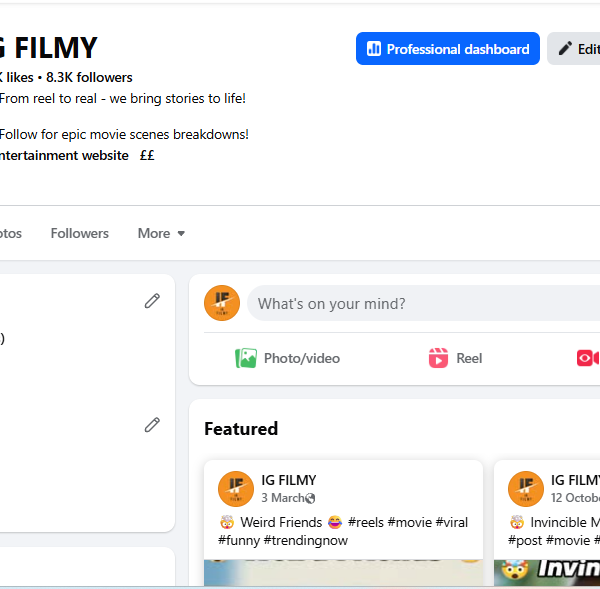The width and height of the screenshot is (600, 589).
Task: Open the #viral hashtag
Action: 452,522
